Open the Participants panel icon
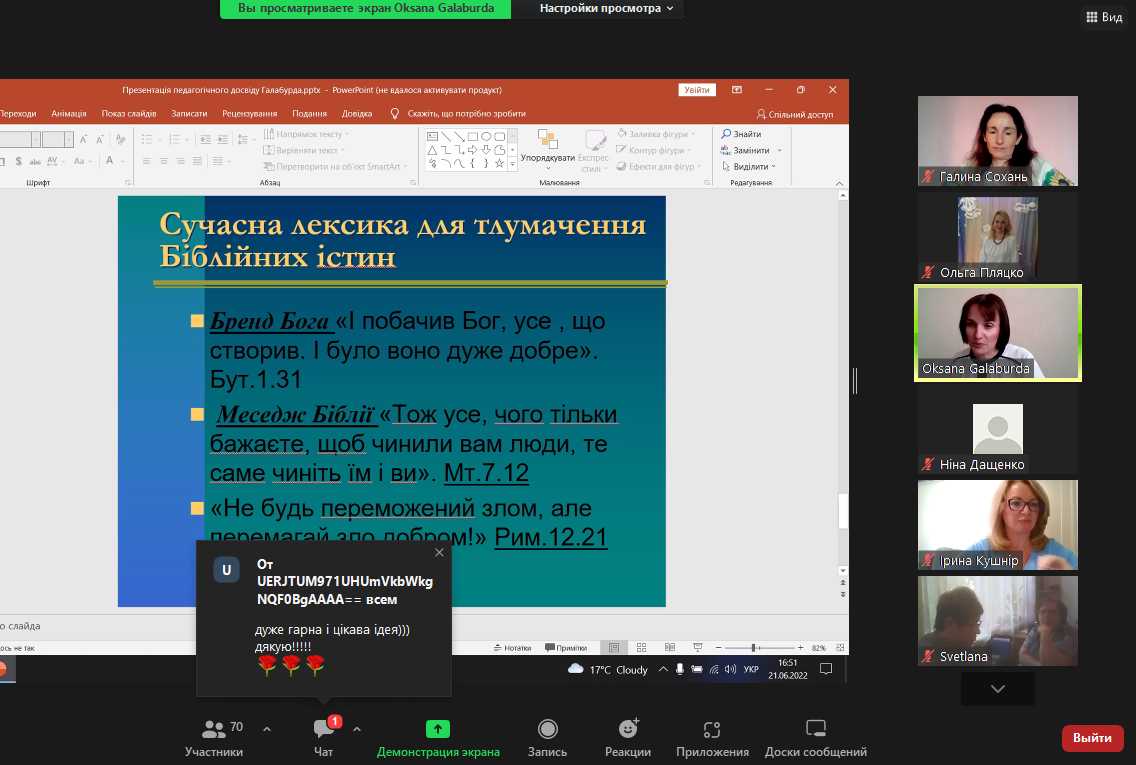 click(214, 729)
